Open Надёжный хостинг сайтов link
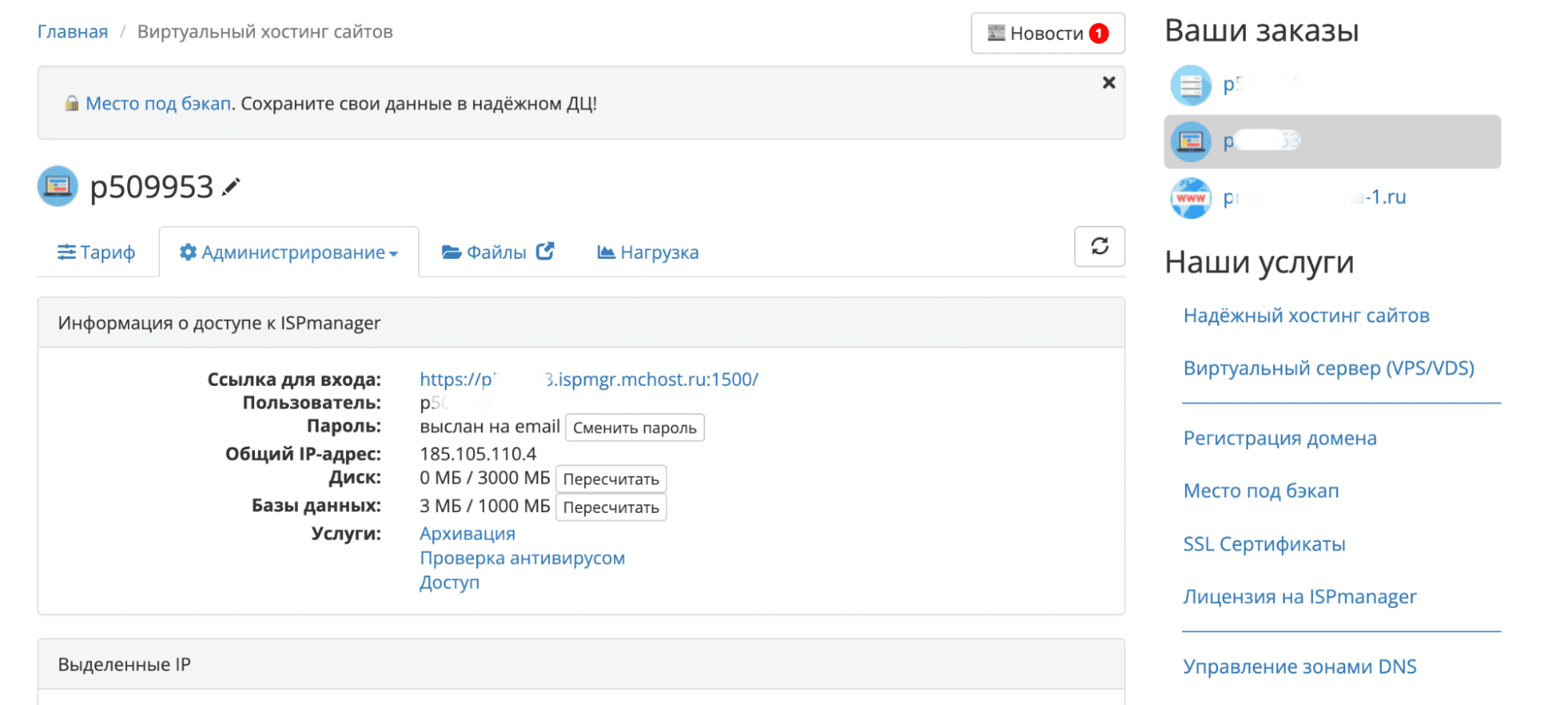1568x705 pixels. [x=1306, y=315]
